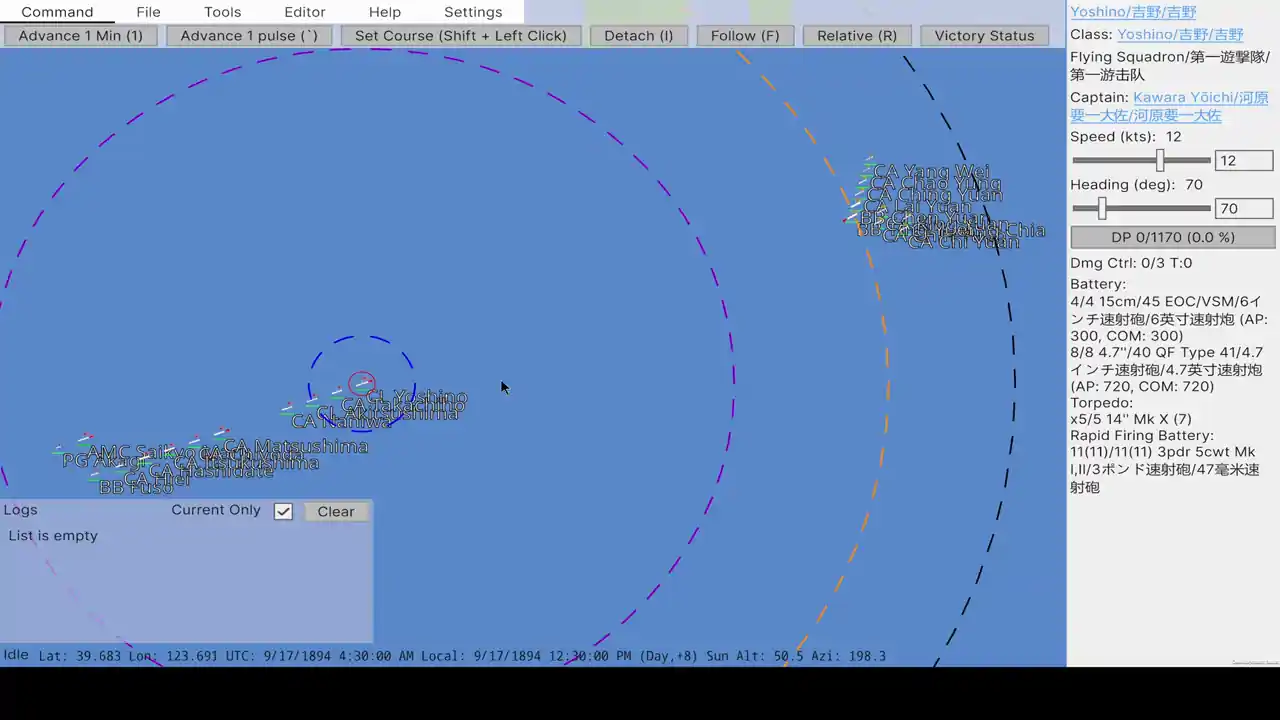The height and width of the screenshot is (720, 1280).
Task: Adjust the Speed (kts) slider
Action: 1141,160
